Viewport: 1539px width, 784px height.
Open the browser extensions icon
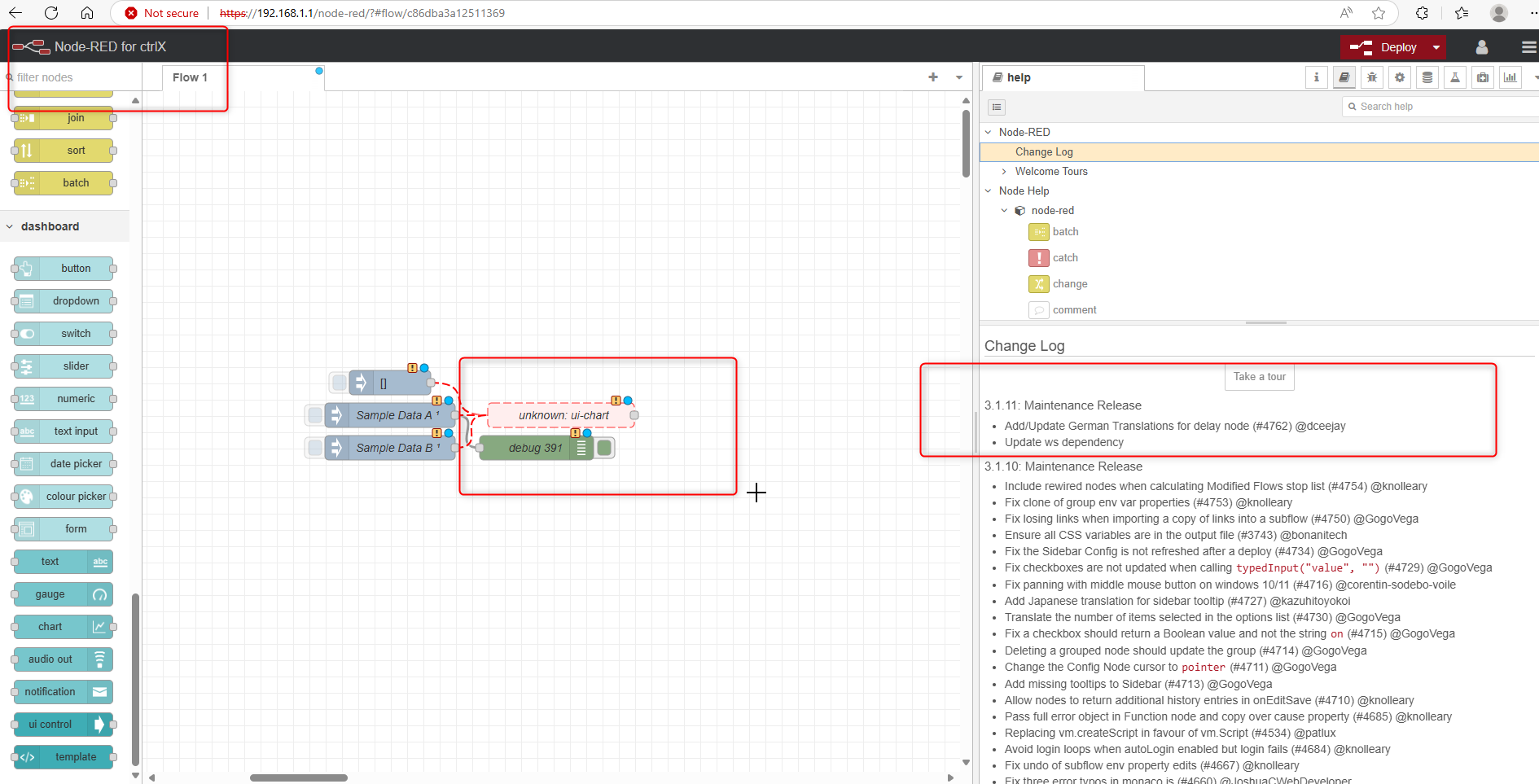point(1422,13)
